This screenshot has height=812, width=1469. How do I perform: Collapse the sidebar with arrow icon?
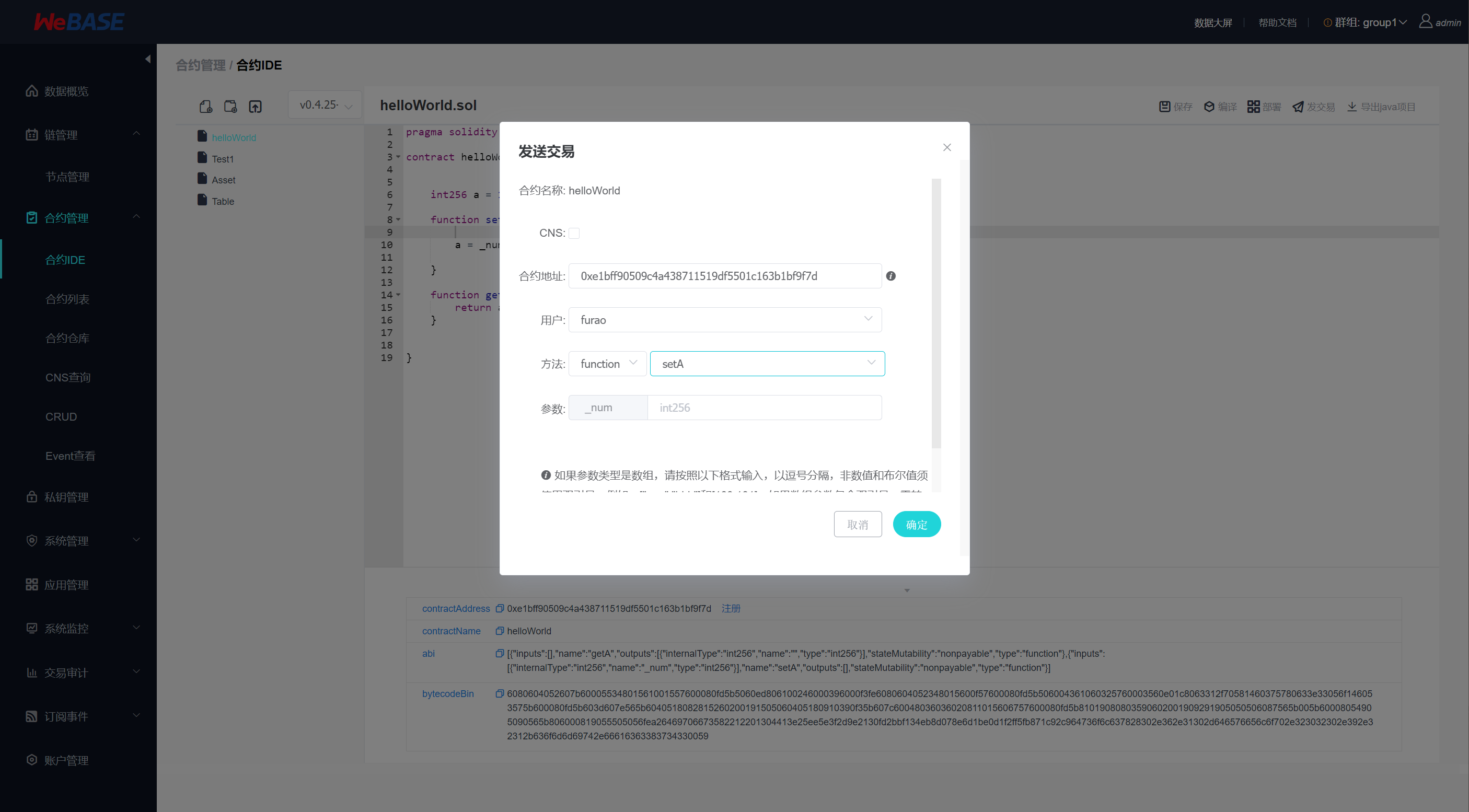[x=148, y=59]
